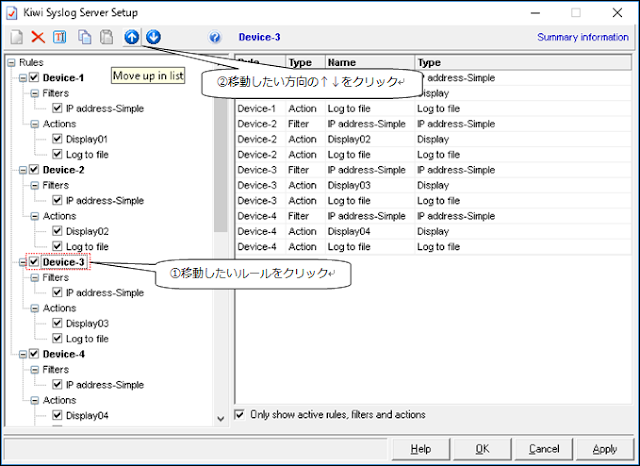Viewport: 640px width, 466px height.
Task: Toggle Only show active rules checkbox
Action: point(240,415)
